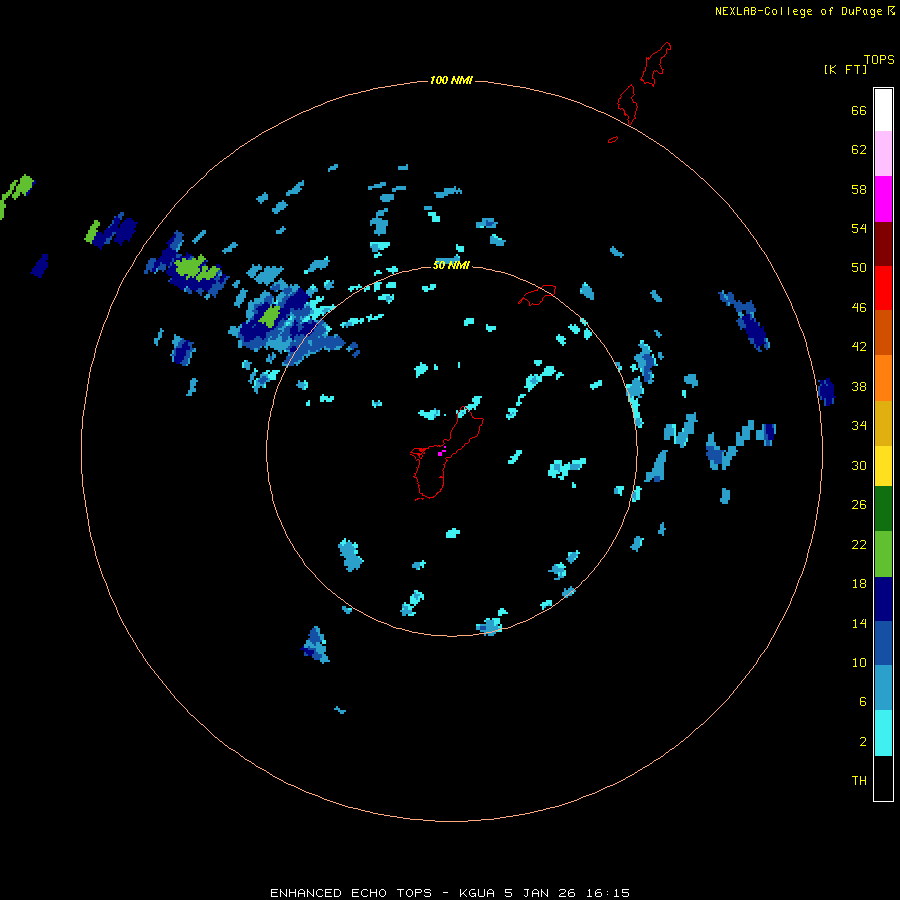
Task: Click the orange legend swatch beside 42
Action: tap(883, 378)
